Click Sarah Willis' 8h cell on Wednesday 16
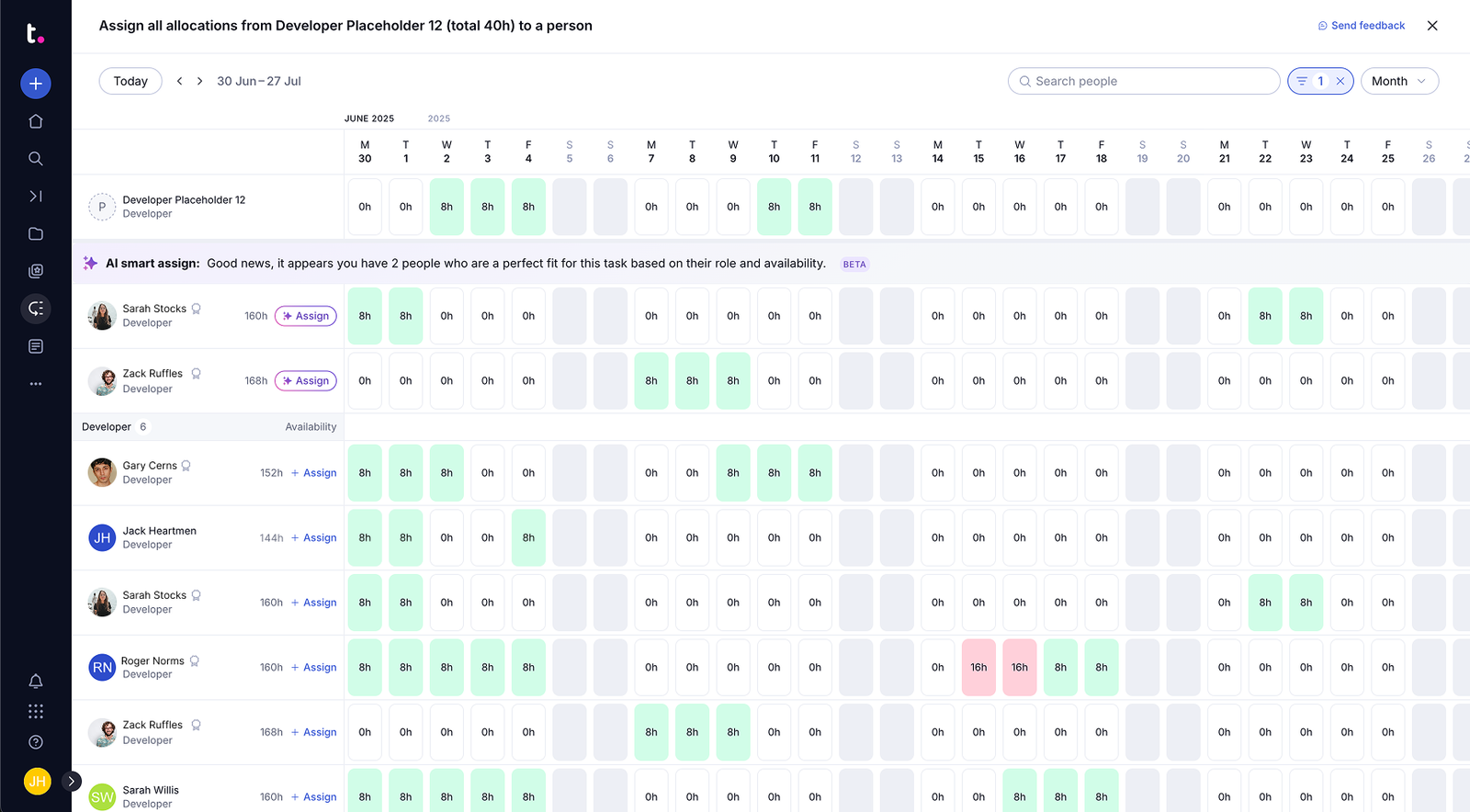Screen dimensions: 1470x812 point(1020,791)
